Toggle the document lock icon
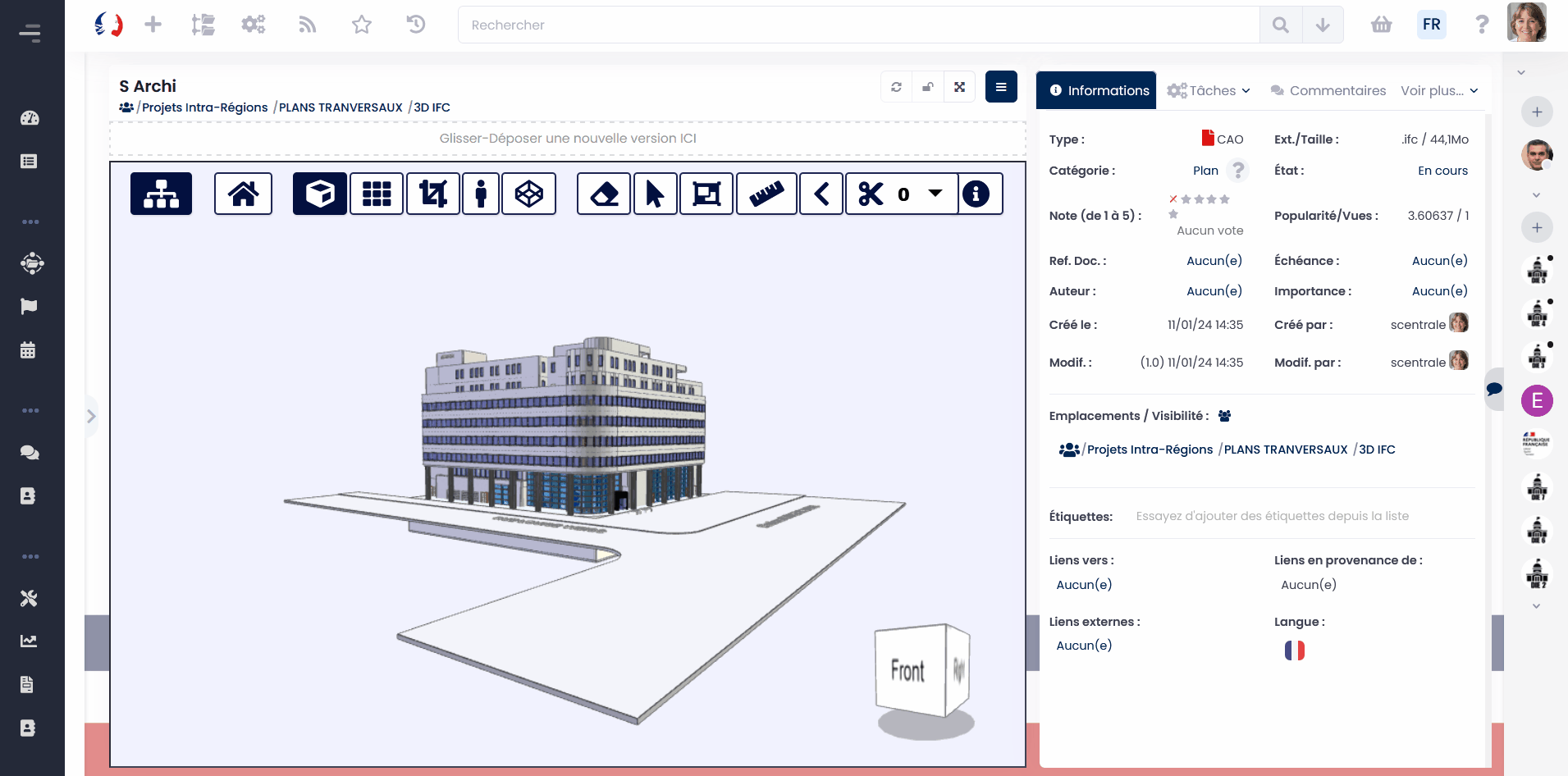 click(928, 87)
